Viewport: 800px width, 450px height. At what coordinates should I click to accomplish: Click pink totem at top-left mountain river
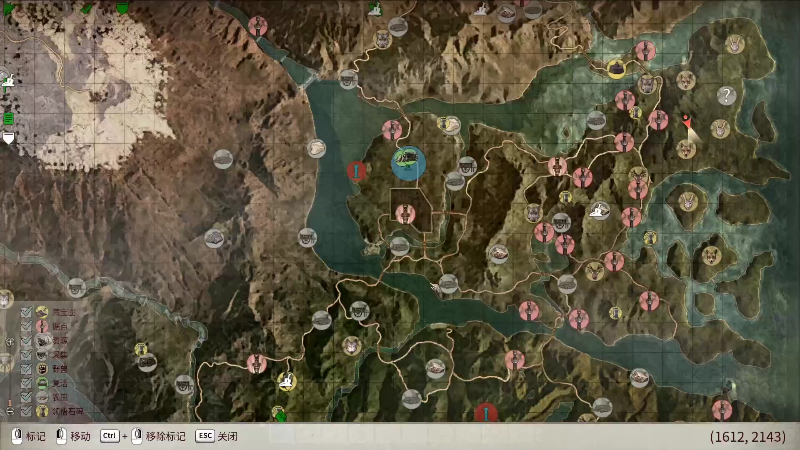click(258, 26)
